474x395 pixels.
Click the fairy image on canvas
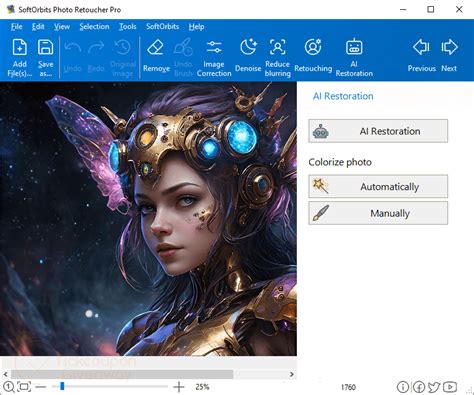pos(148,219)
